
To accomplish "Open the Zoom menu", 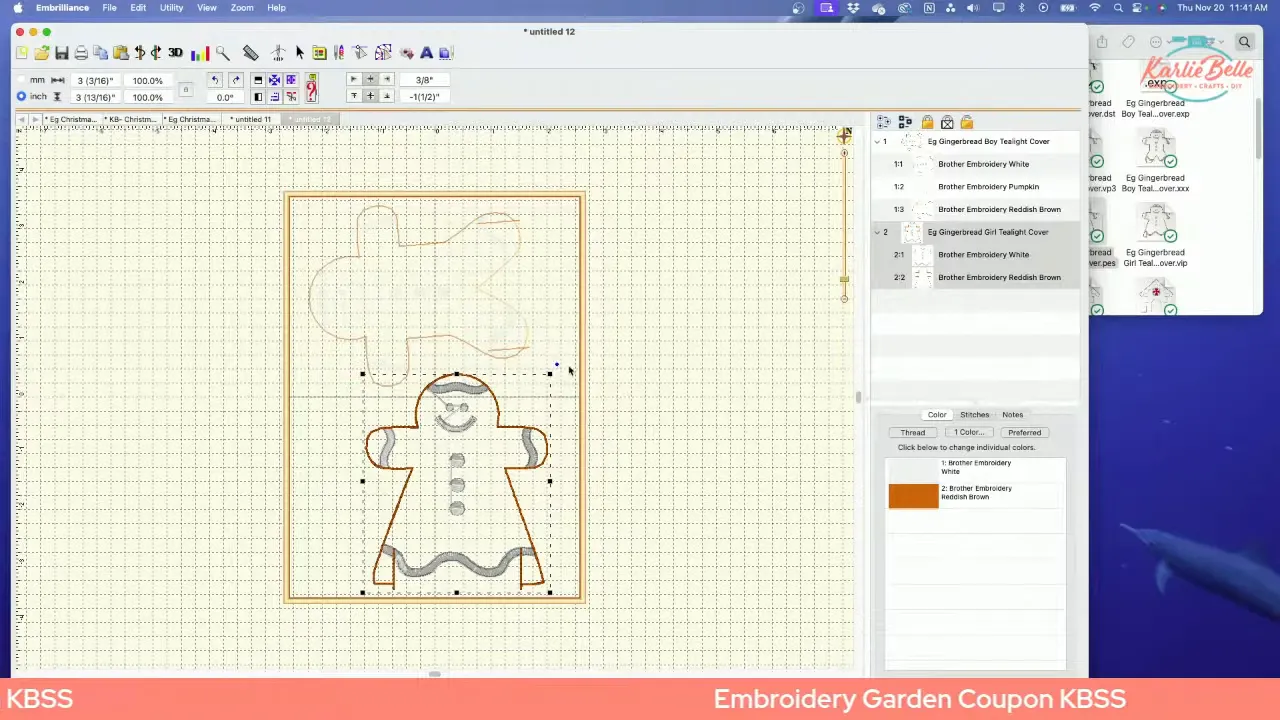I will [242, 7].
